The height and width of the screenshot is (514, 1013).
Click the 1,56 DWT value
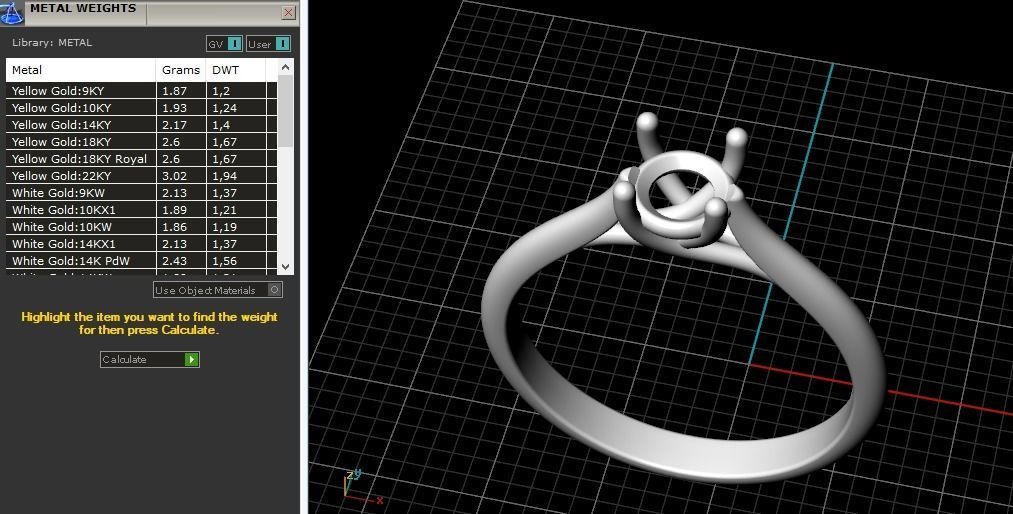(225, 261)
